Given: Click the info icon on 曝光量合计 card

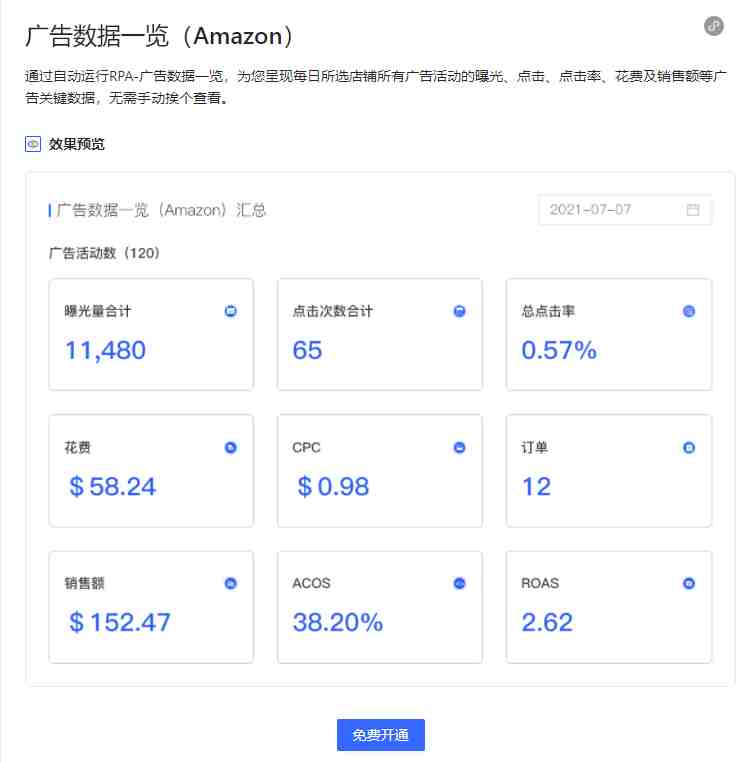Looking at the screenshot, I should tap(231, 311).
